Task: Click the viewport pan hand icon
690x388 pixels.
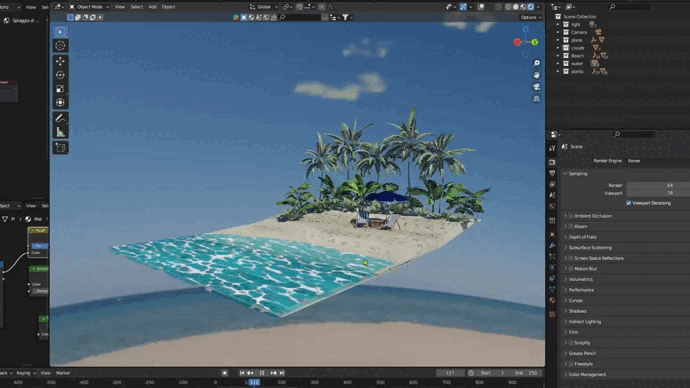Action: point(536,75)
